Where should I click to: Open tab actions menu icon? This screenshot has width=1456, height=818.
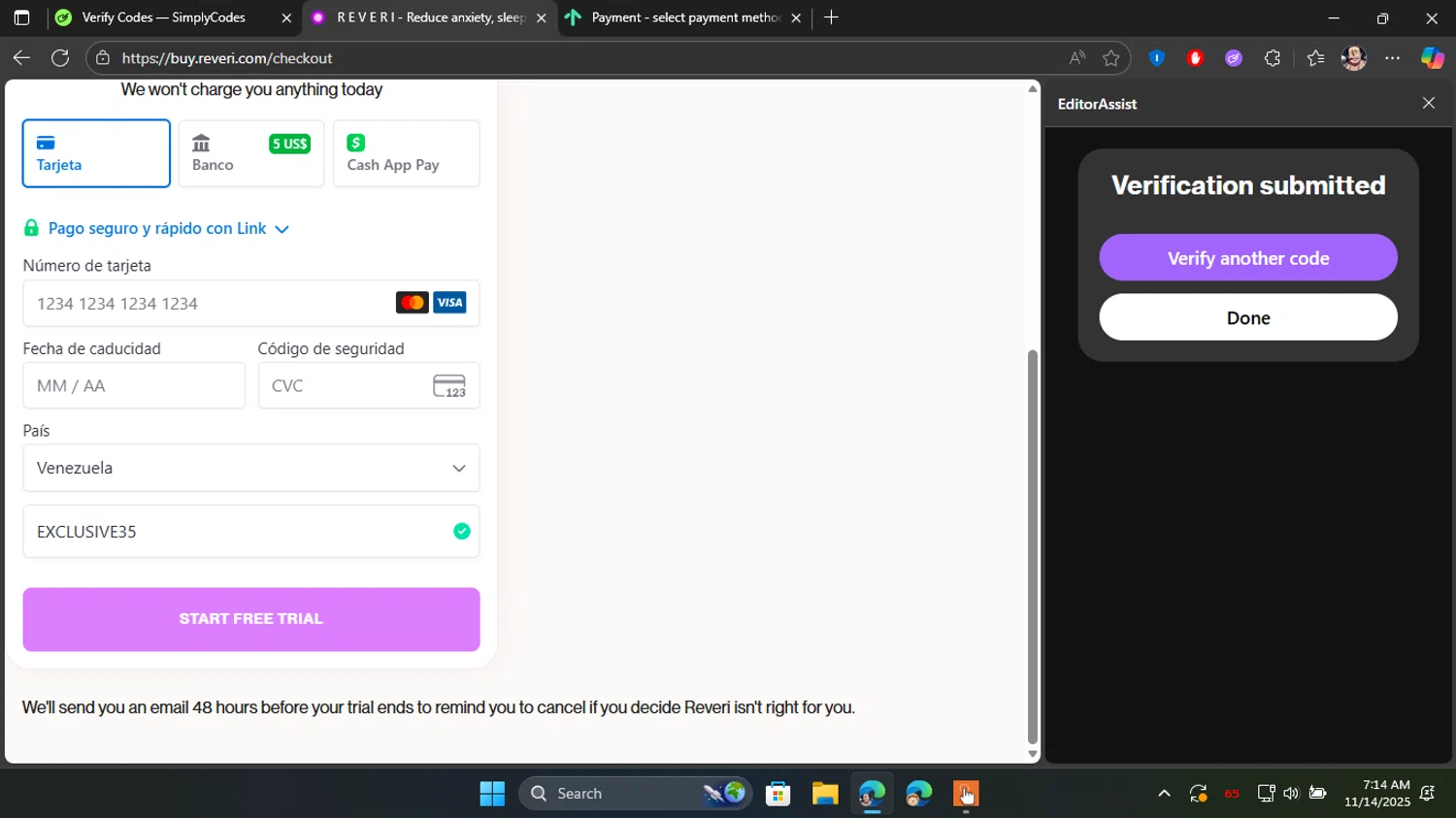pyautogui.click(x=21, y=17)
